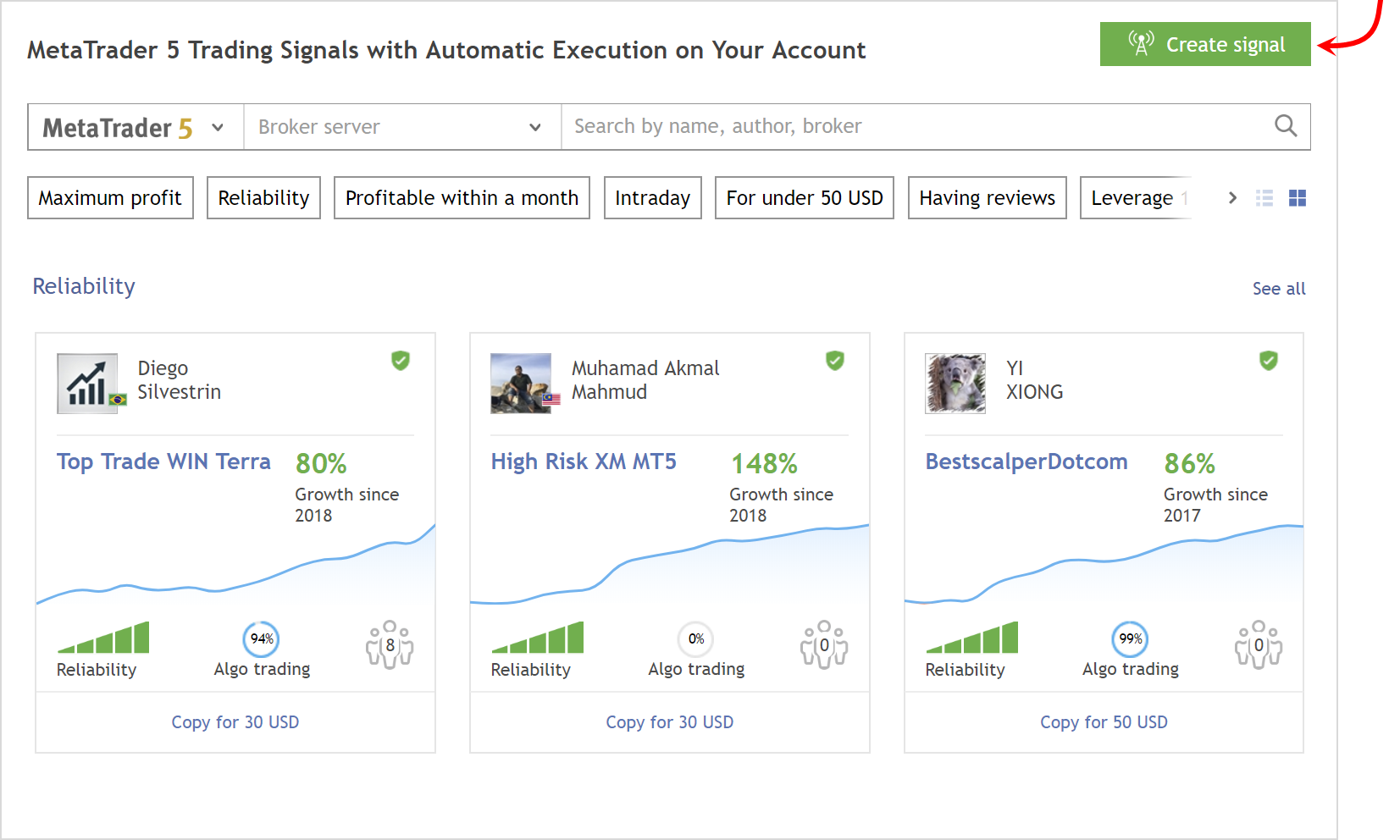Open Top Trade WIN Terra signal
The width and height of the screenshot is (1400, 840).
tap(163, 461)
